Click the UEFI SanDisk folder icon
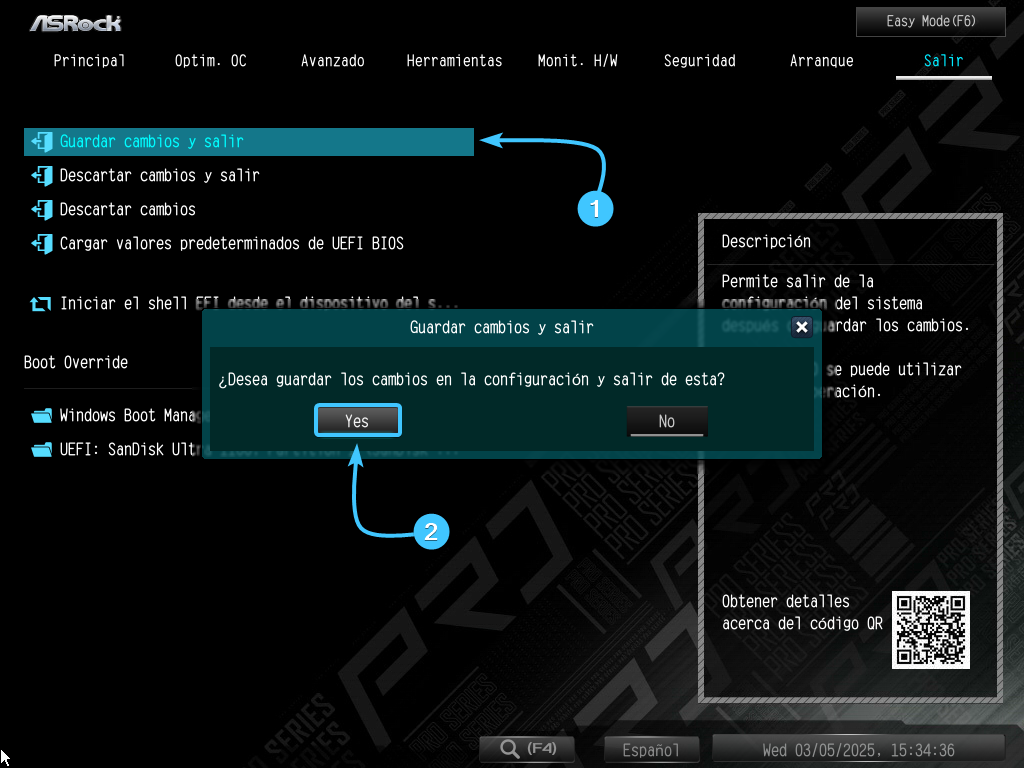 click(x=41, y=450)
